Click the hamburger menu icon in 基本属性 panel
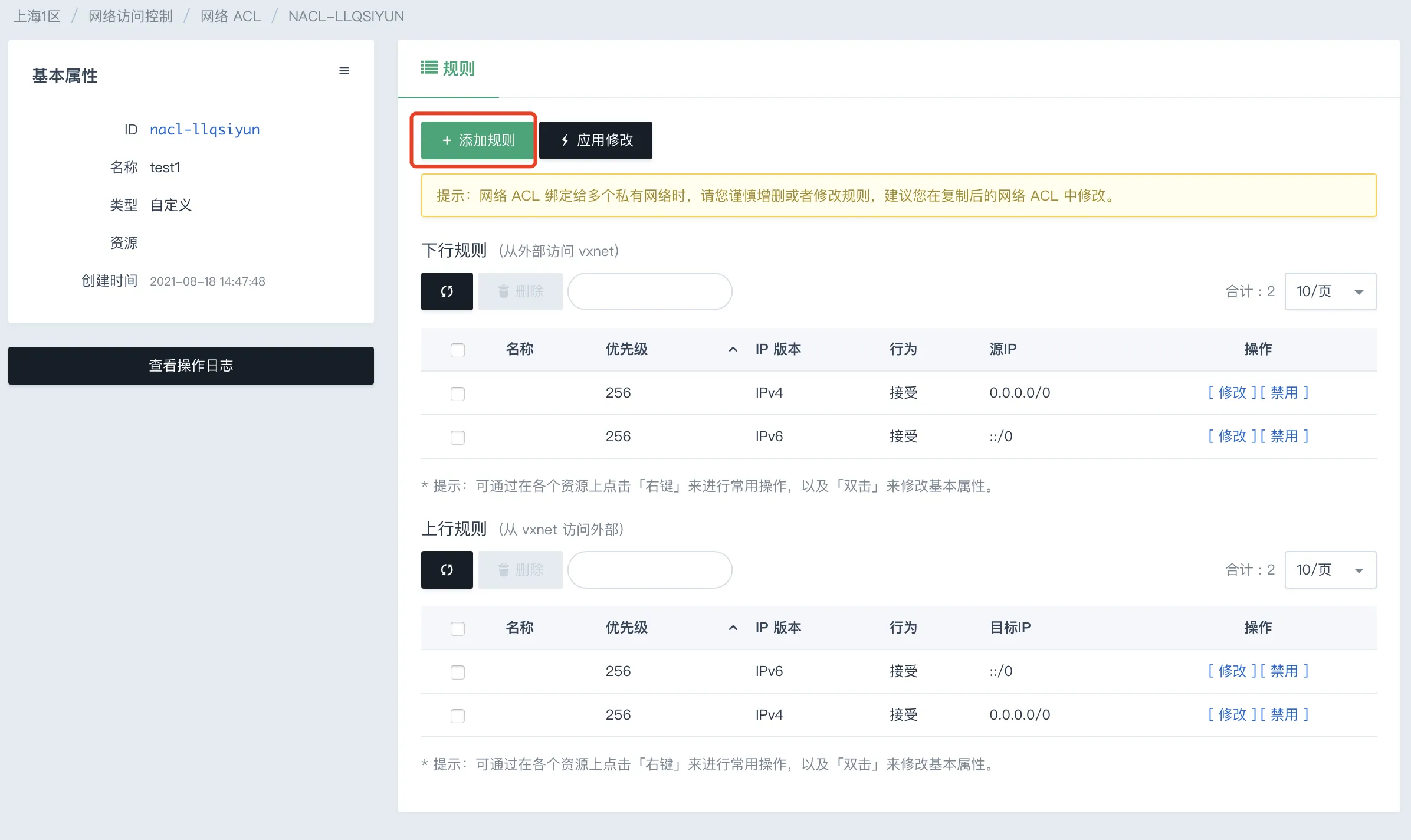Screen dimensions: 1411x840 coord(344,70)
